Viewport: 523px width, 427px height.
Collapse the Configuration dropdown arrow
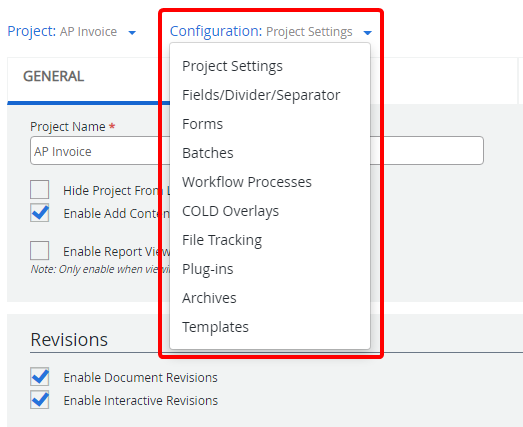point(368,33)
